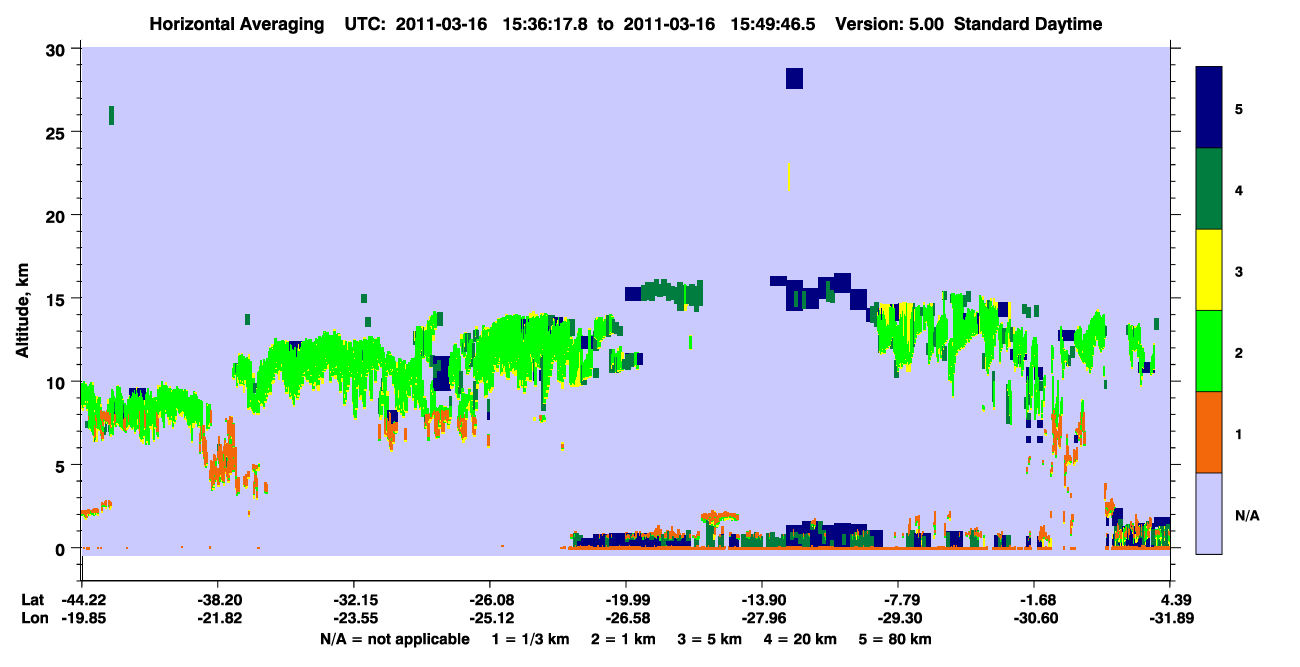Click latitude value -32.15
1300x667 pixels.
click(x=354, y=600)
